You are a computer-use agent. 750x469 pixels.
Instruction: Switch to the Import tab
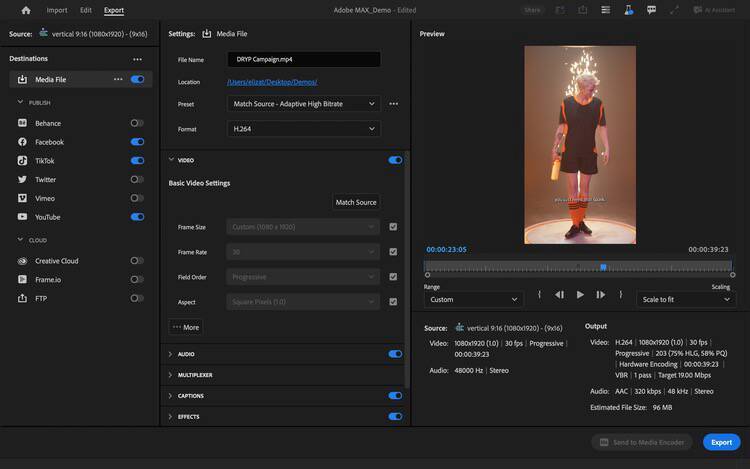coord(57,10)
